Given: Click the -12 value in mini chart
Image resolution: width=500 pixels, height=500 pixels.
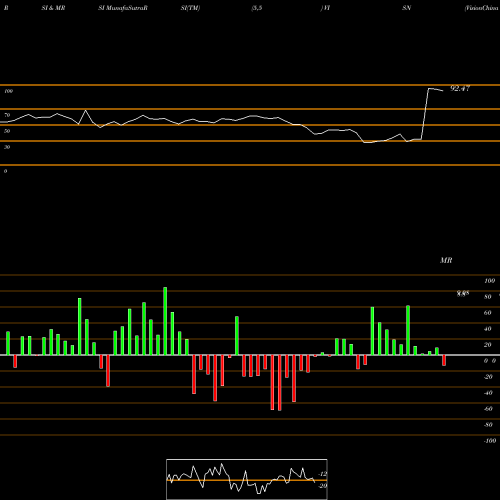Looking at the screenshot, I should pos(323,474).
